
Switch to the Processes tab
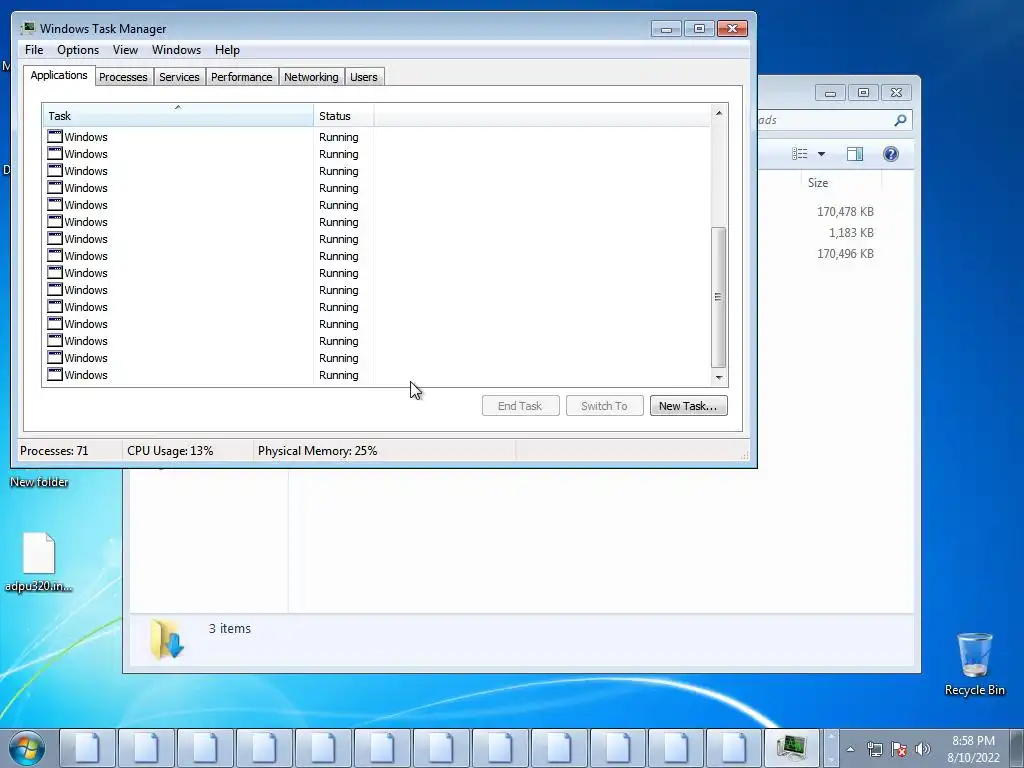[123, 77]
